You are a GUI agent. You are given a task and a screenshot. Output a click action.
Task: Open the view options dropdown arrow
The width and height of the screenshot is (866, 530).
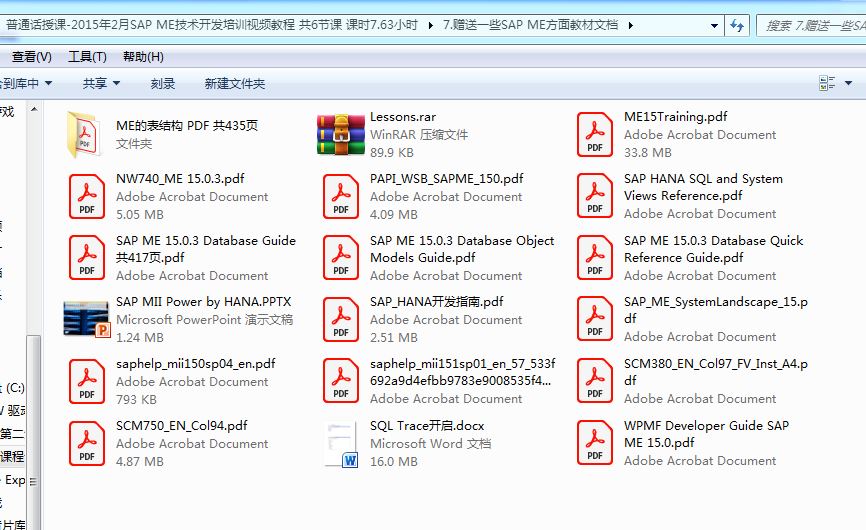click(848, 83)
